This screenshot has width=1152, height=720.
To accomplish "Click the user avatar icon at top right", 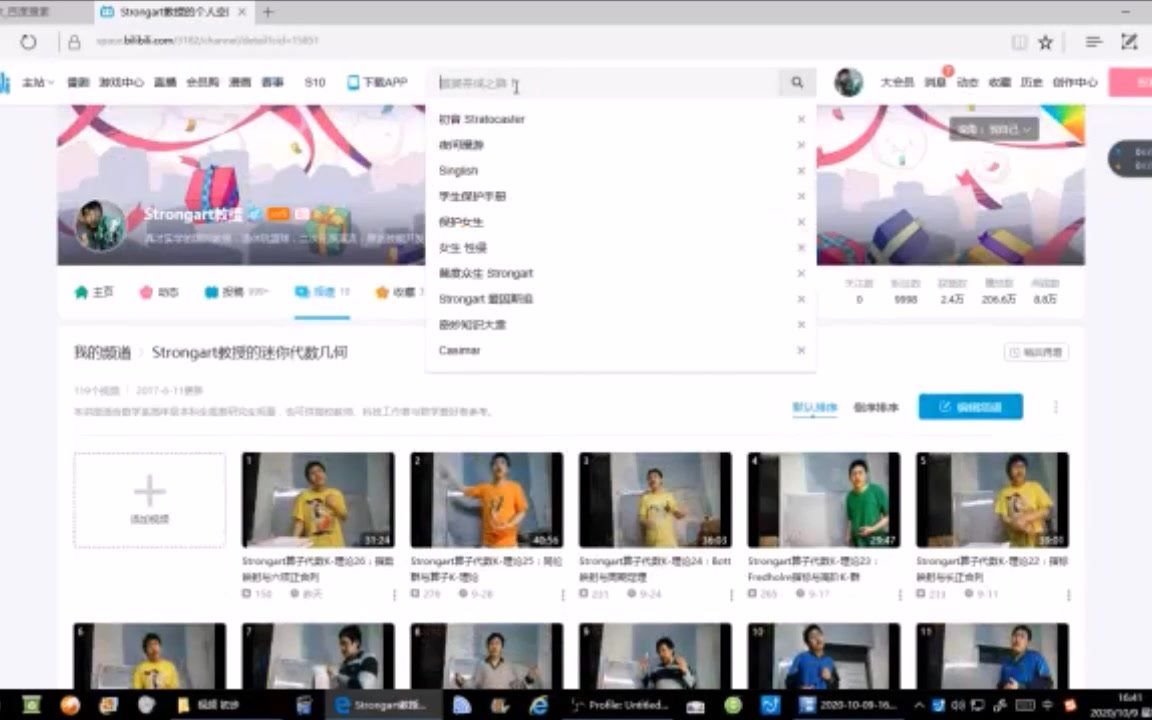I will pos(849,83).
